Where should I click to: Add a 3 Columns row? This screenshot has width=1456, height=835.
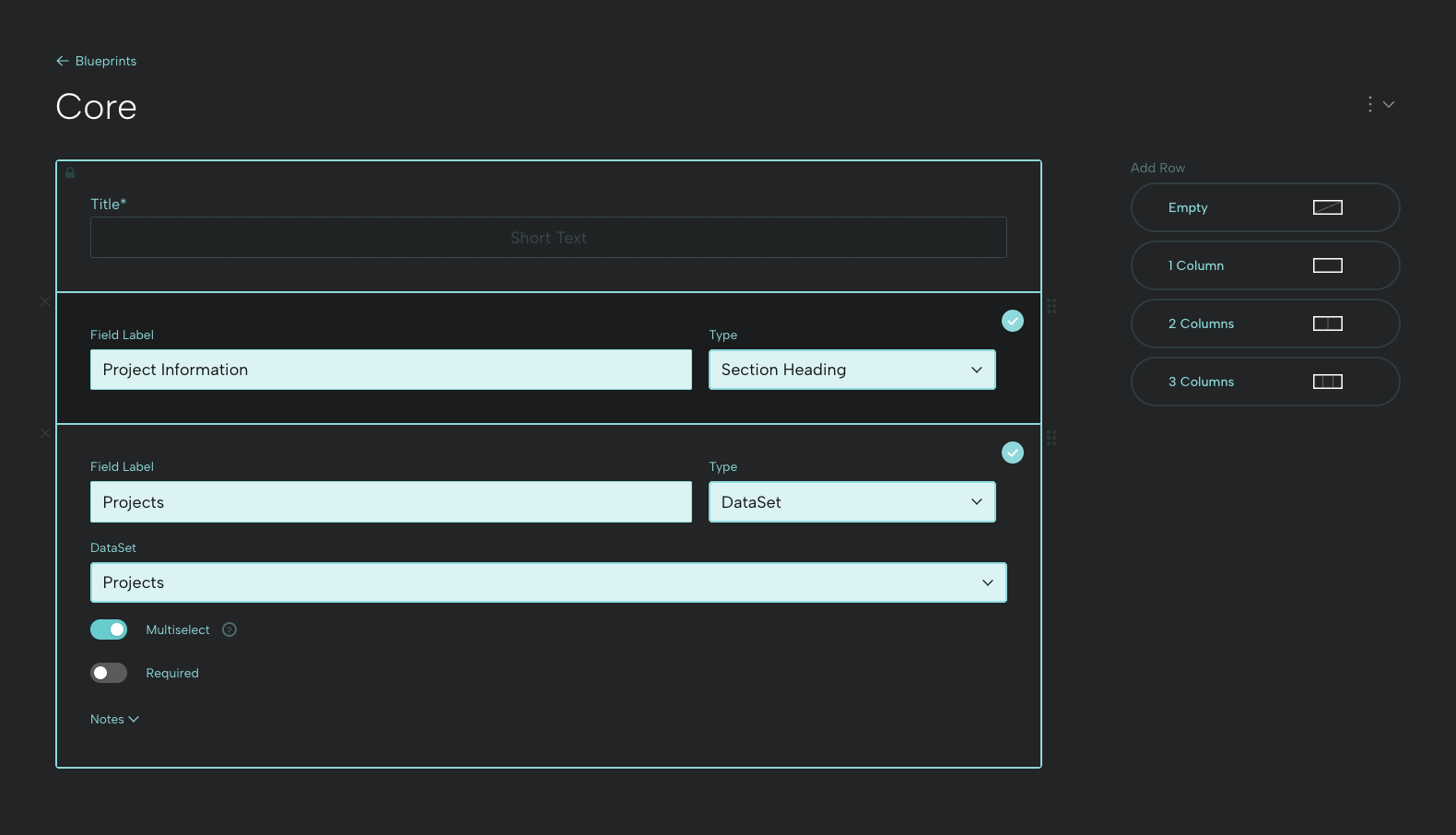point(1265,382)
